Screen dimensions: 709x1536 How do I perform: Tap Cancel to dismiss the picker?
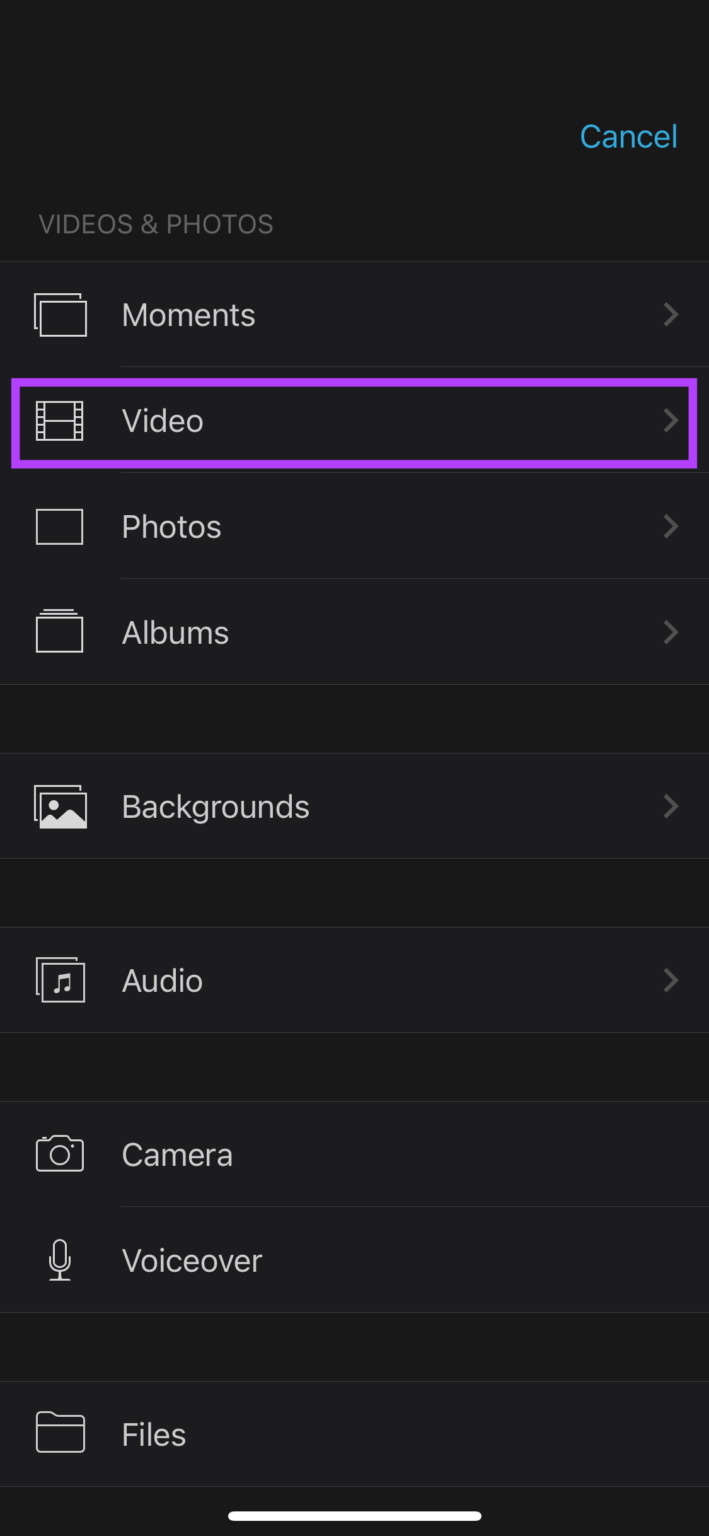(x=628, y=136)
